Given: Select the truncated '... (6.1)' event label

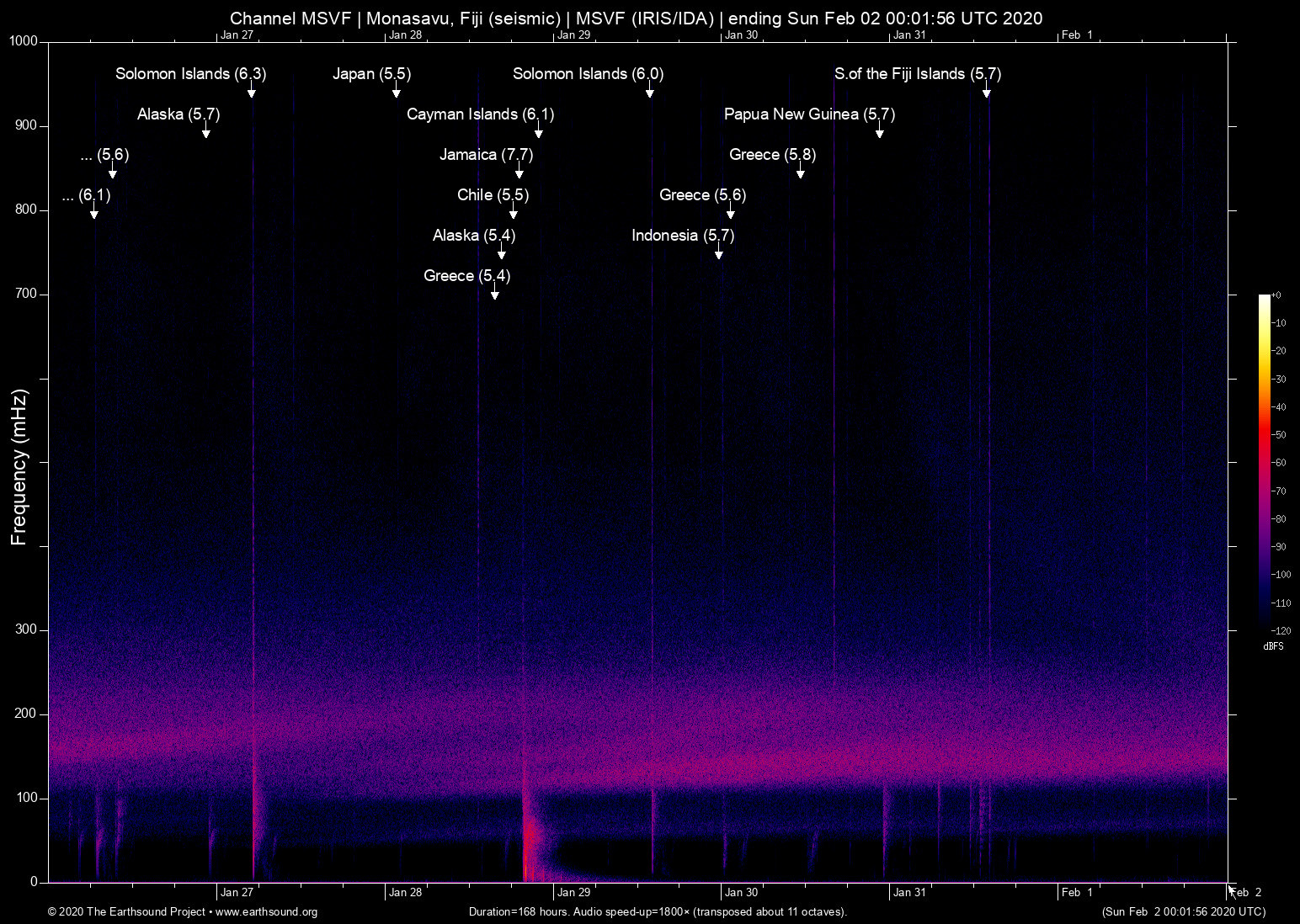Looking at the screenshot, I should click(87, 195).
